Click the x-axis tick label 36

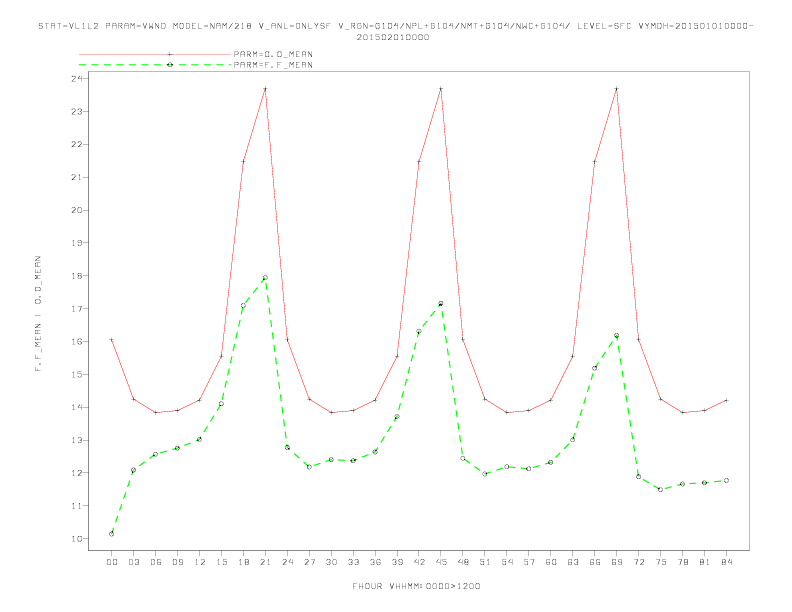[x=375, y=562]
